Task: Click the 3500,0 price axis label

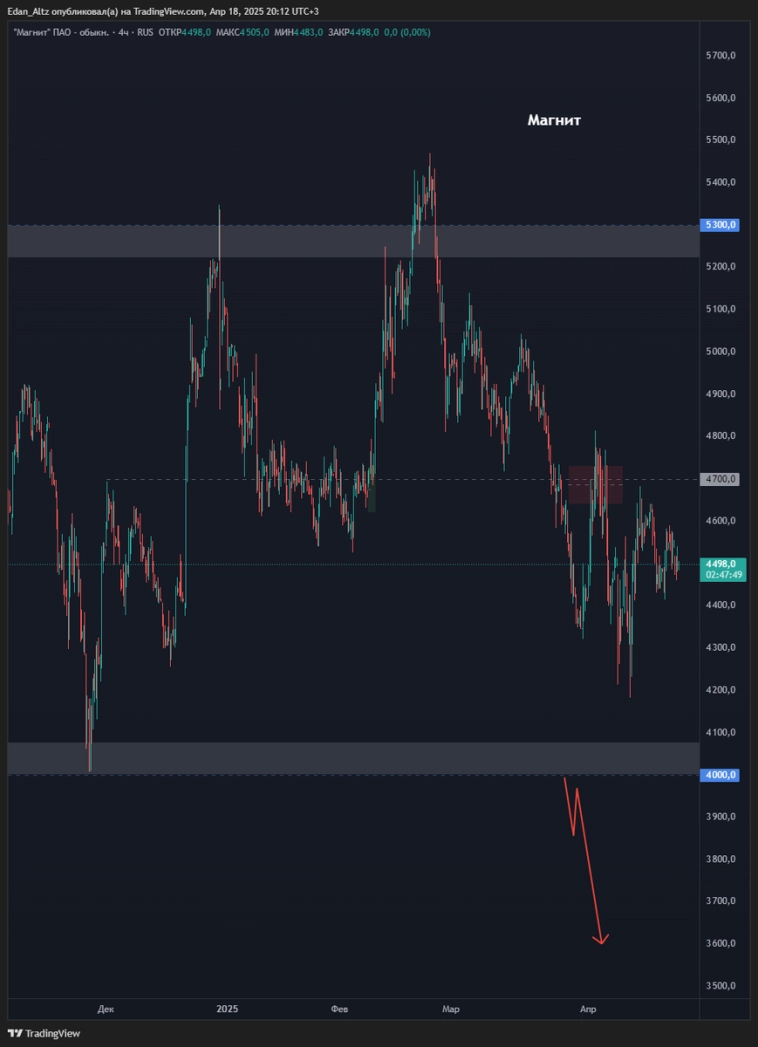Action: point(720,986)
